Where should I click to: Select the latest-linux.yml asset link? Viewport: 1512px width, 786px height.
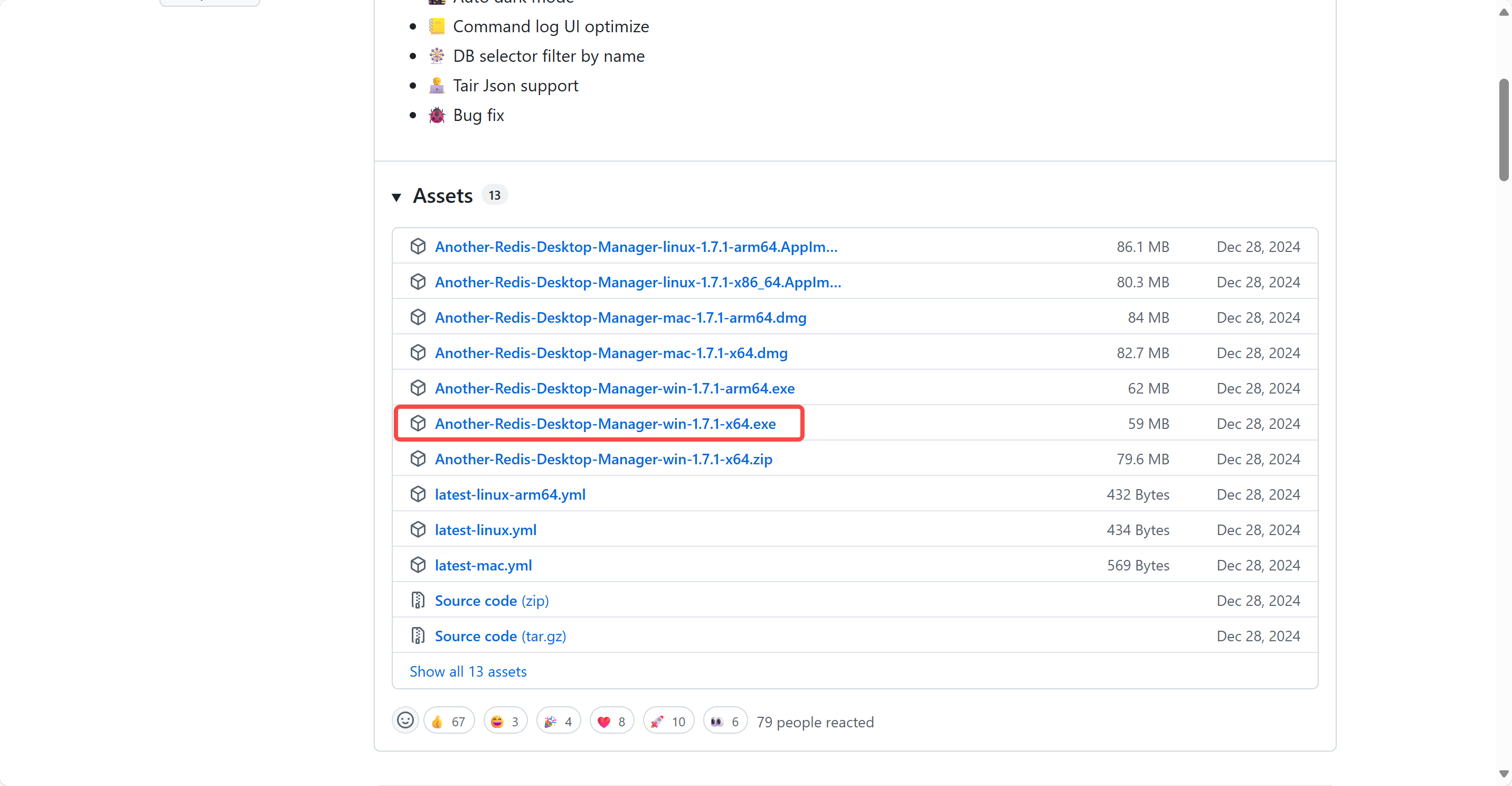(x=485, y=529)
